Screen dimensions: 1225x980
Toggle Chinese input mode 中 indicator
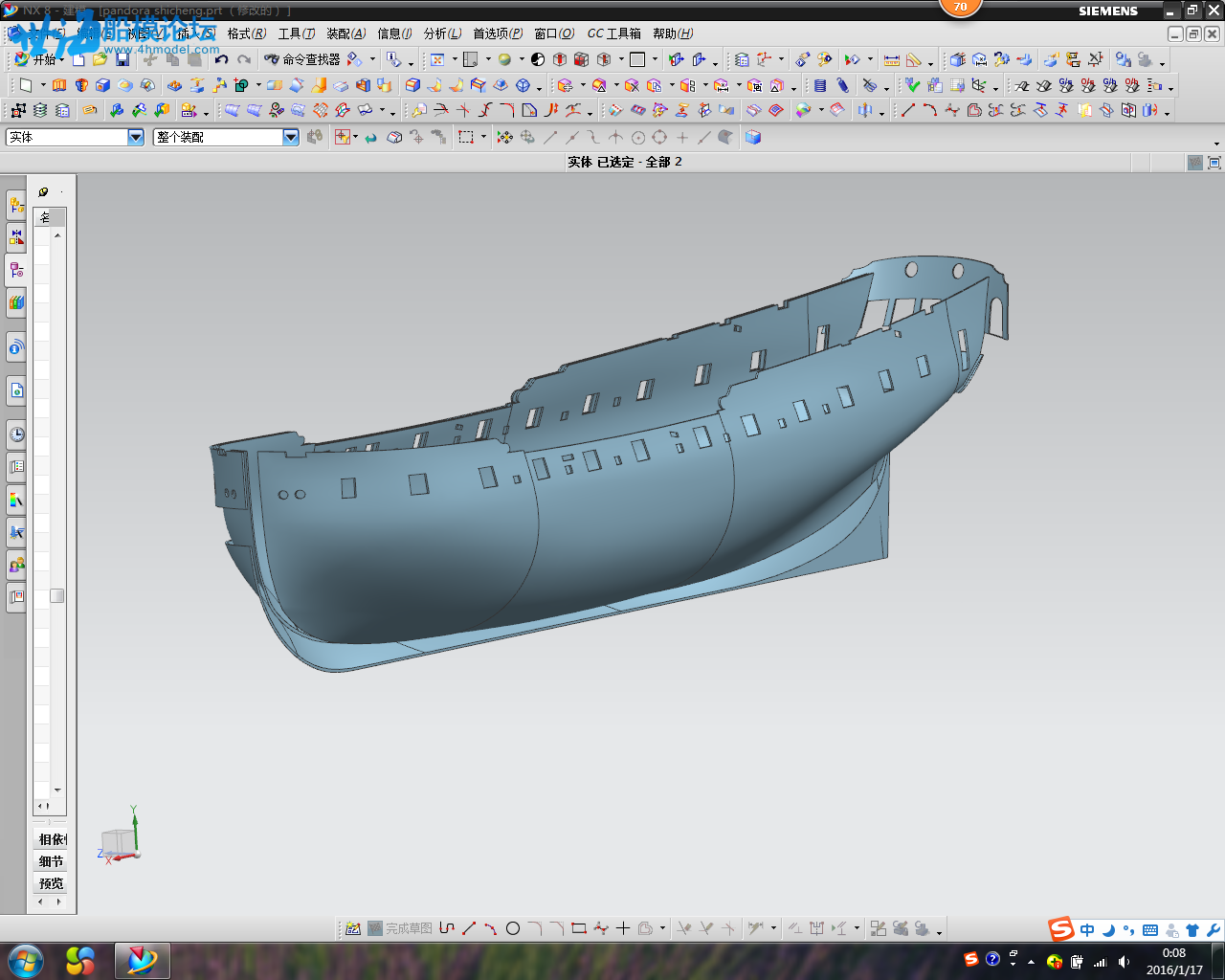tap(1087, 930)
